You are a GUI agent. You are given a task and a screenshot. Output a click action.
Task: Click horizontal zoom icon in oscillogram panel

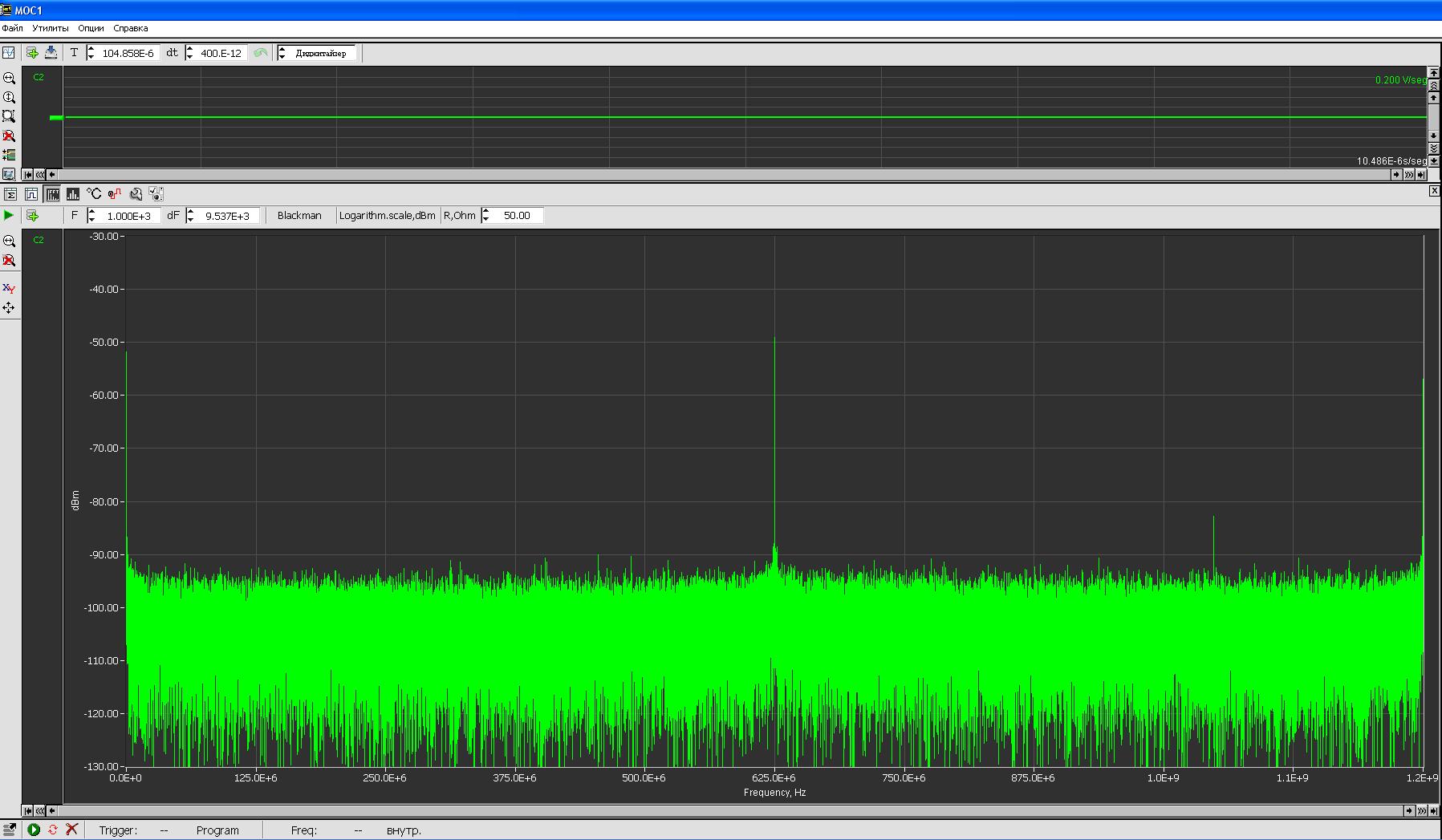point(9,79)
